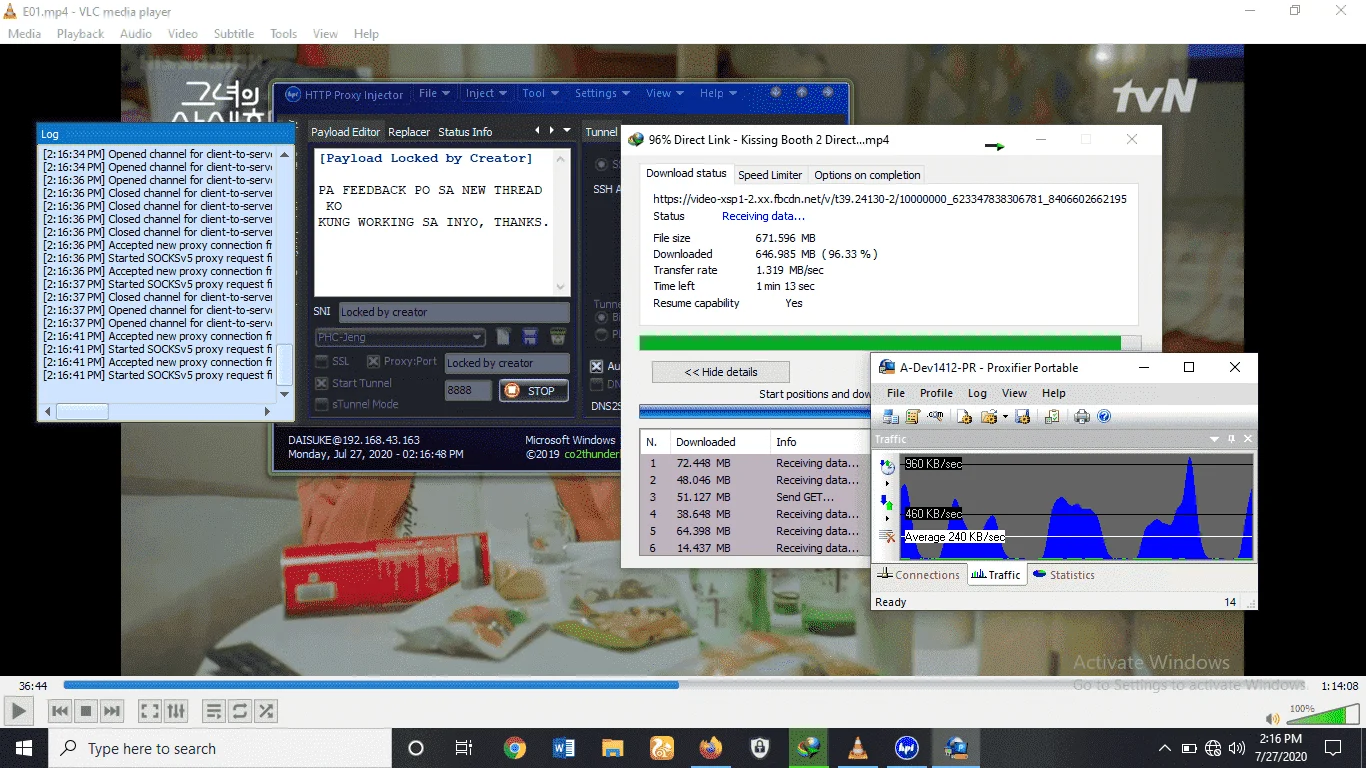Screen dimensions: 1366x768
Task: Skip to next media in VLC
Action: pyautogui.click(x=112, y=711)
